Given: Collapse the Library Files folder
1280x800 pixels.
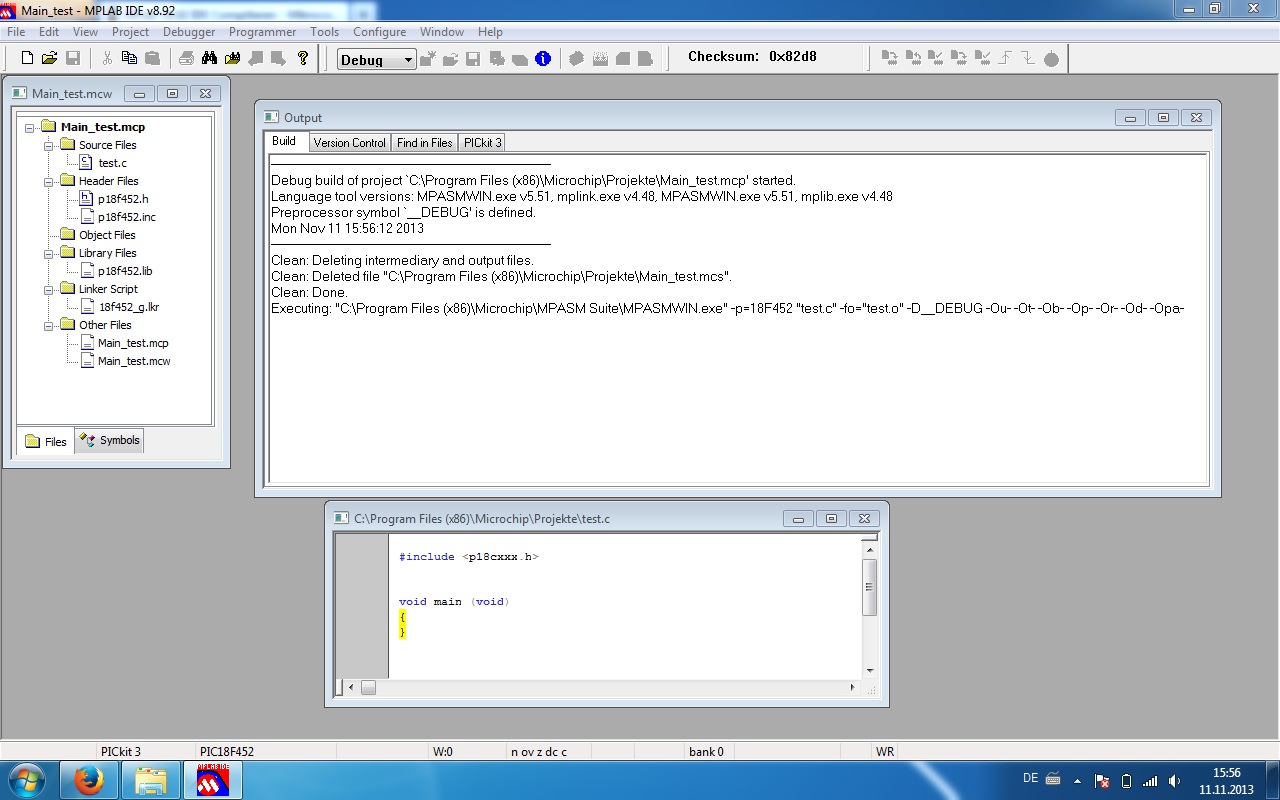Looking at the screenshot, I should coord(48,254).
